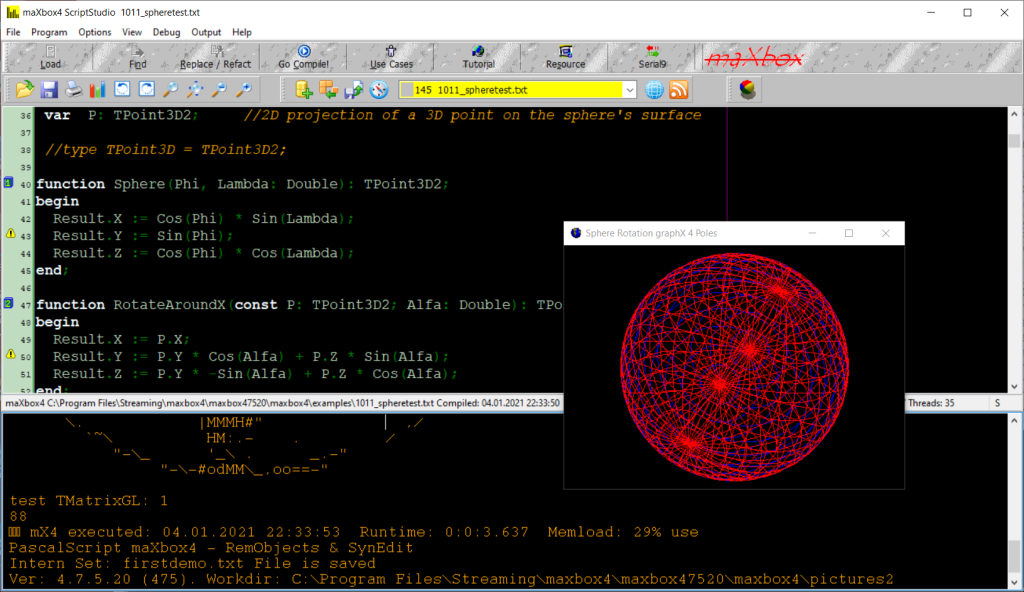Click the orange RSS feed icon
Screen dimensions: 1024x592
coord(679,90)
